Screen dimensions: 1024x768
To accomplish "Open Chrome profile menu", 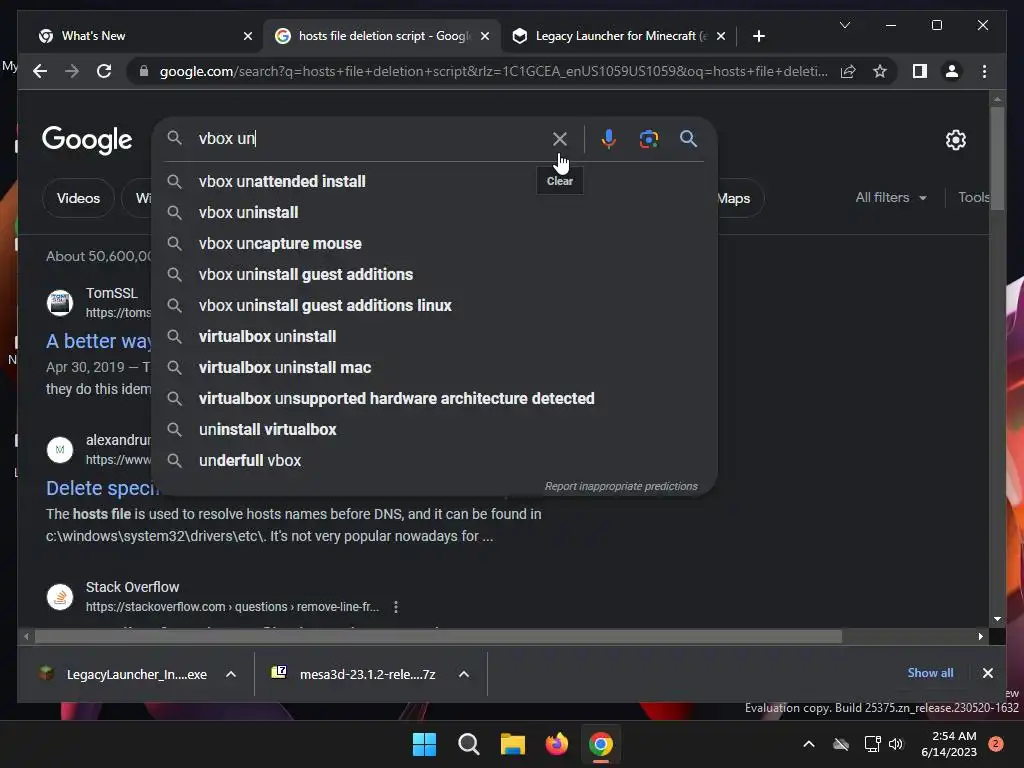I will tap(952, 71).
